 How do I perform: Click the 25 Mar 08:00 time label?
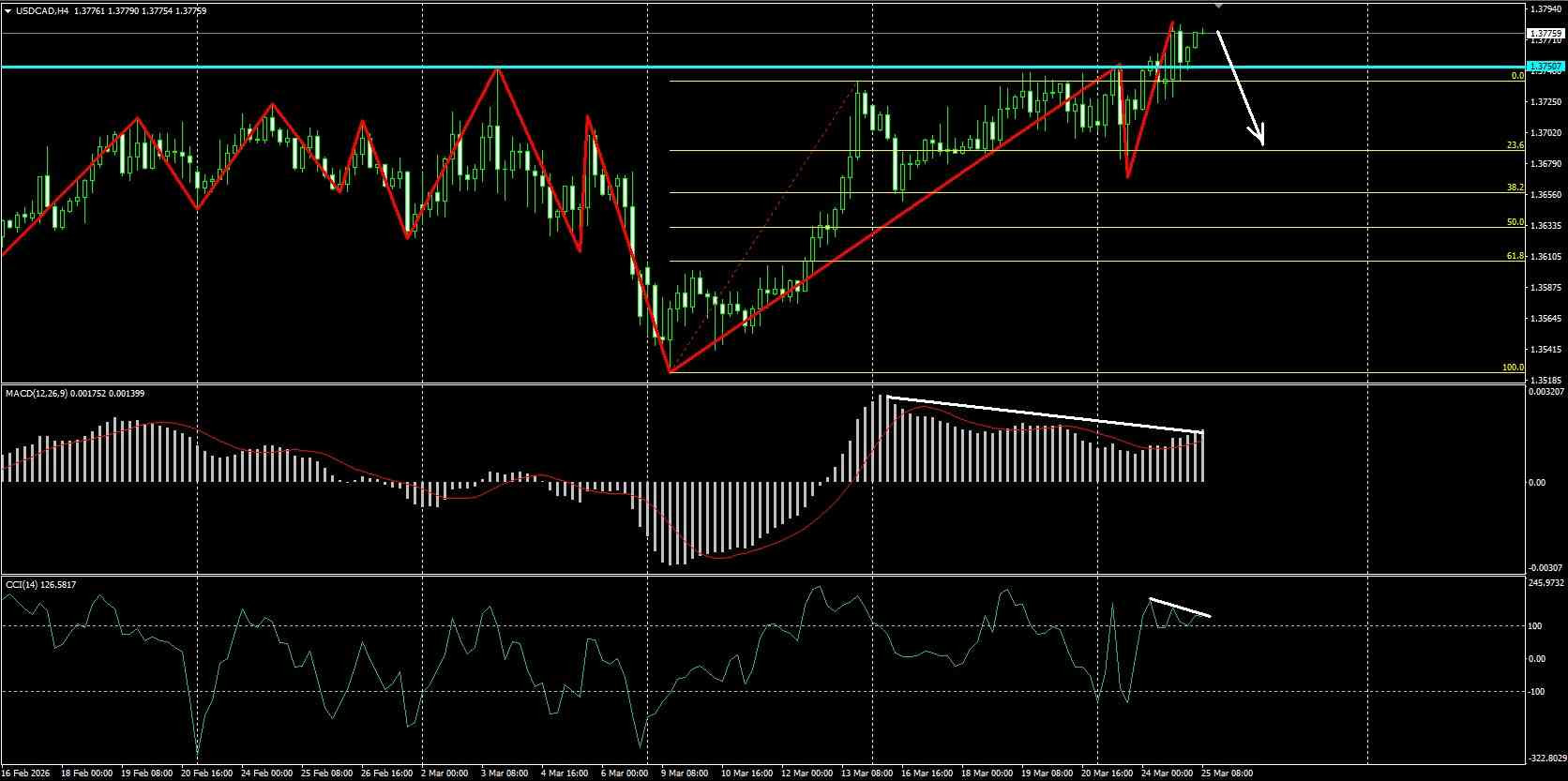[1227, 773]
